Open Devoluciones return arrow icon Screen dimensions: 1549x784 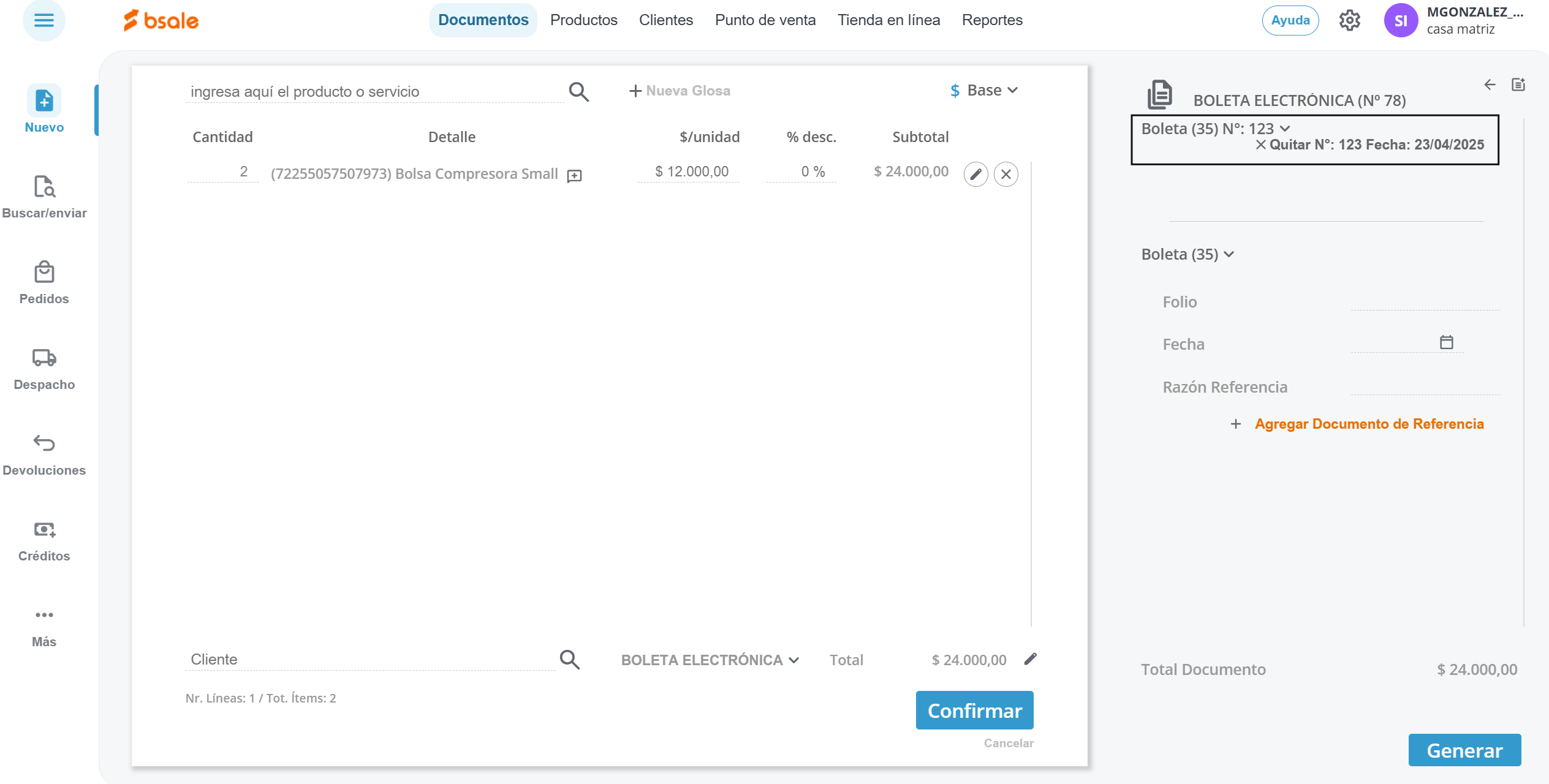coord(44,453)
